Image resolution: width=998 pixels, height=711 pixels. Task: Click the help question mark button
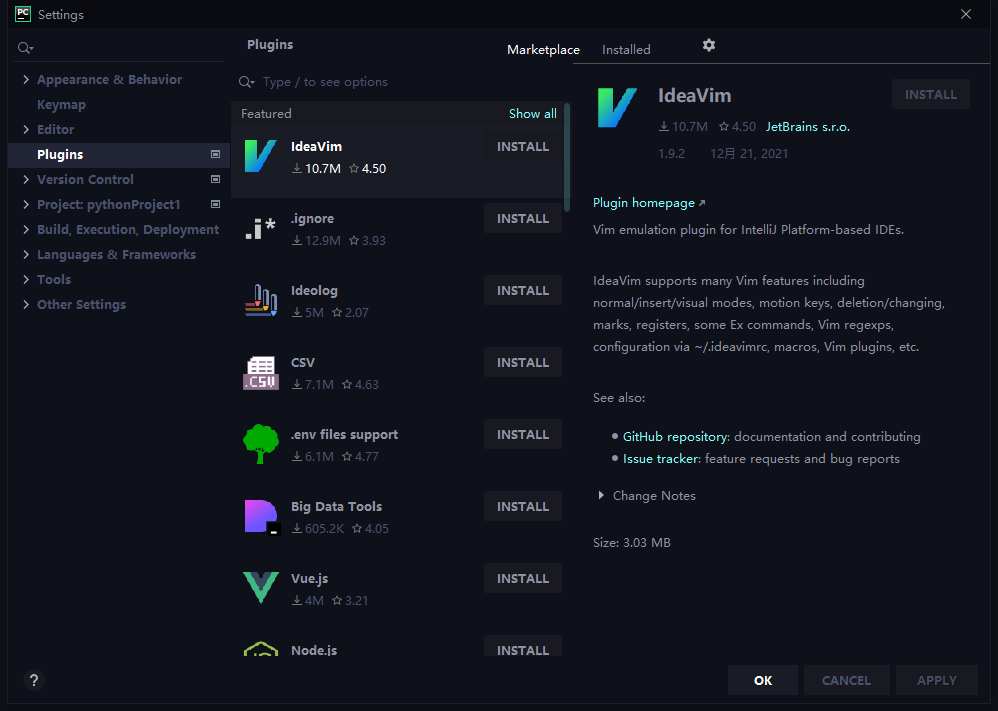34,680
